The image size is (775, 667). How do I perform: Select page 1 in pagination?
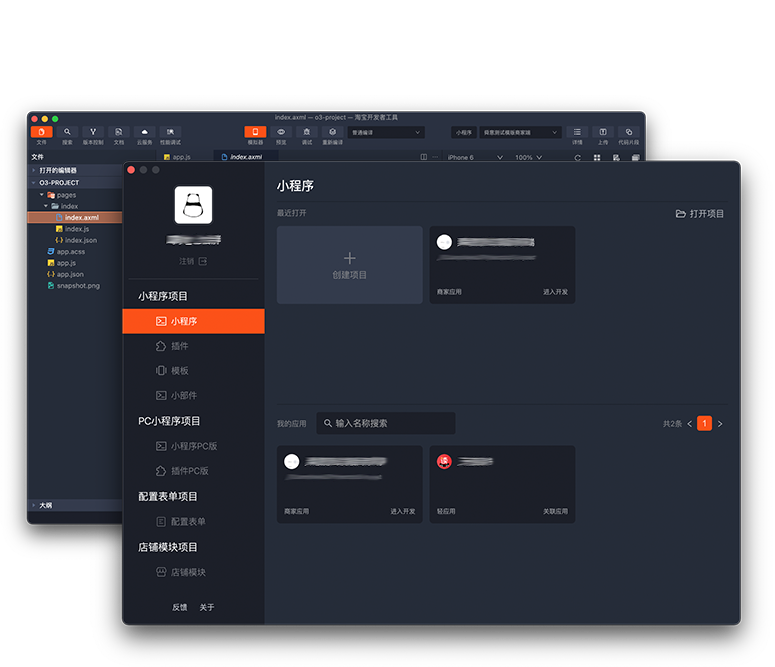pos(704,423)
